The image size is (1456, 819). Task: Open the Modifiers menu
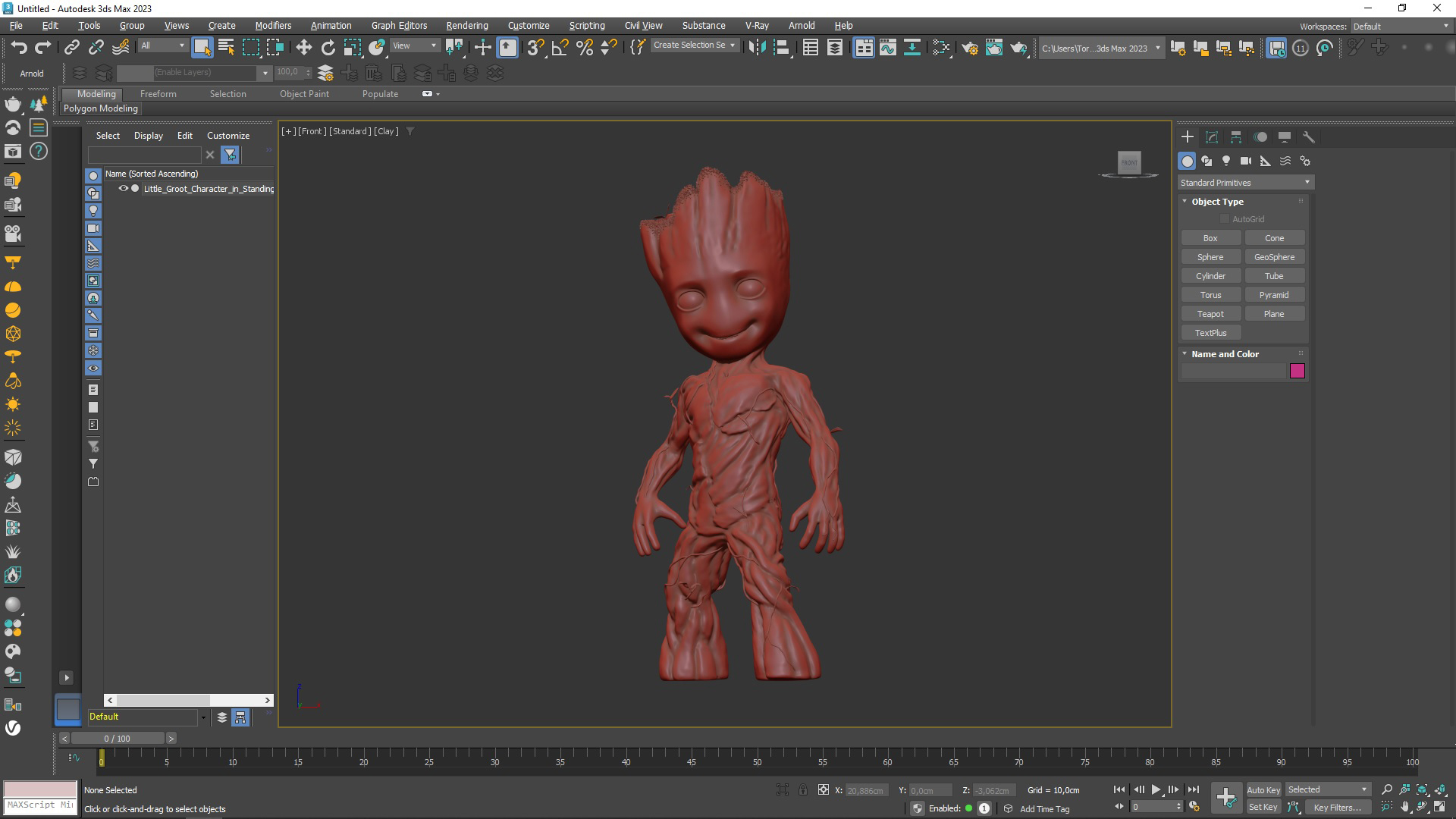273,25
